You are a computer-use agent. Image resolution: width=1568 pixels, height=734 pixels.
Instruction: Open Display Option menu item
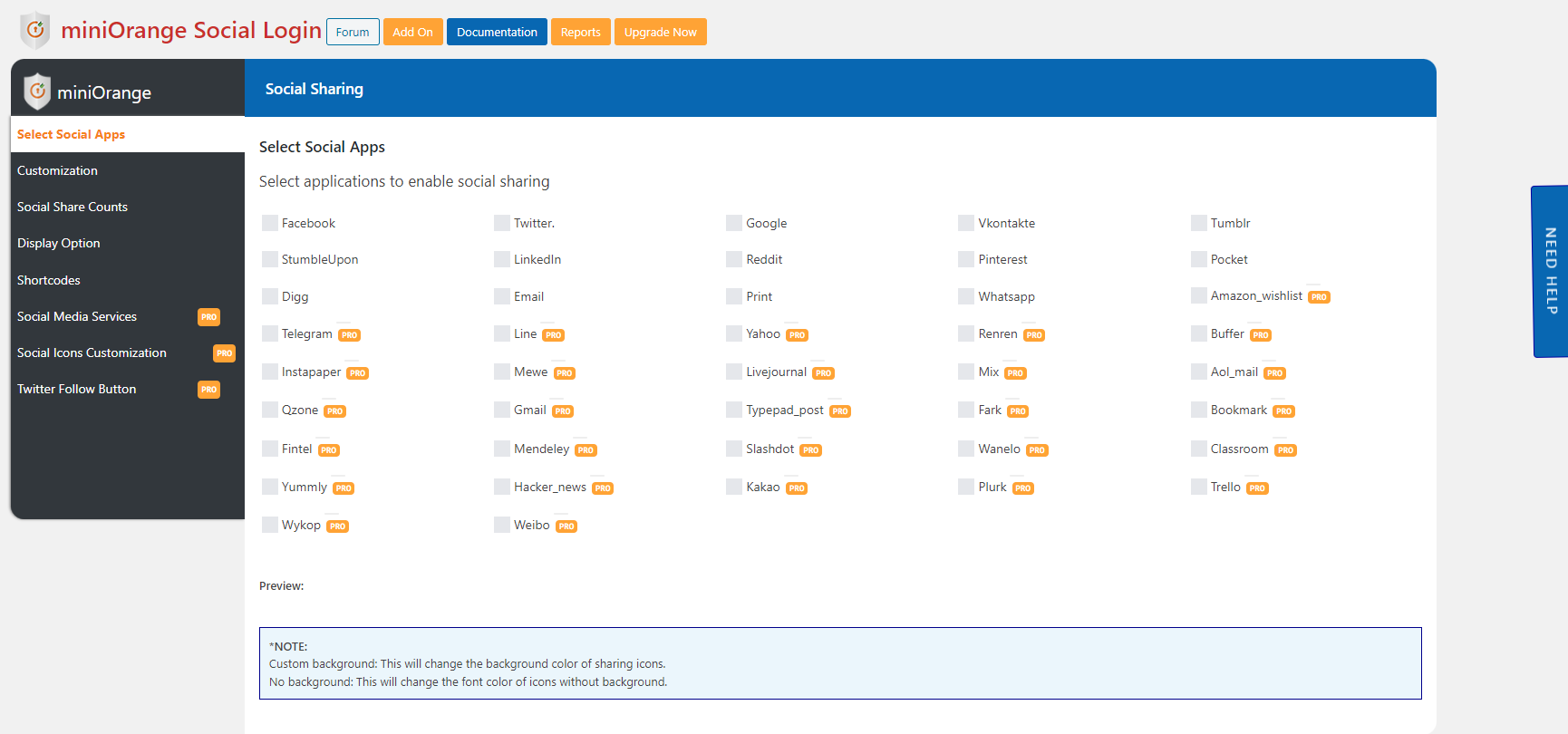128,243
